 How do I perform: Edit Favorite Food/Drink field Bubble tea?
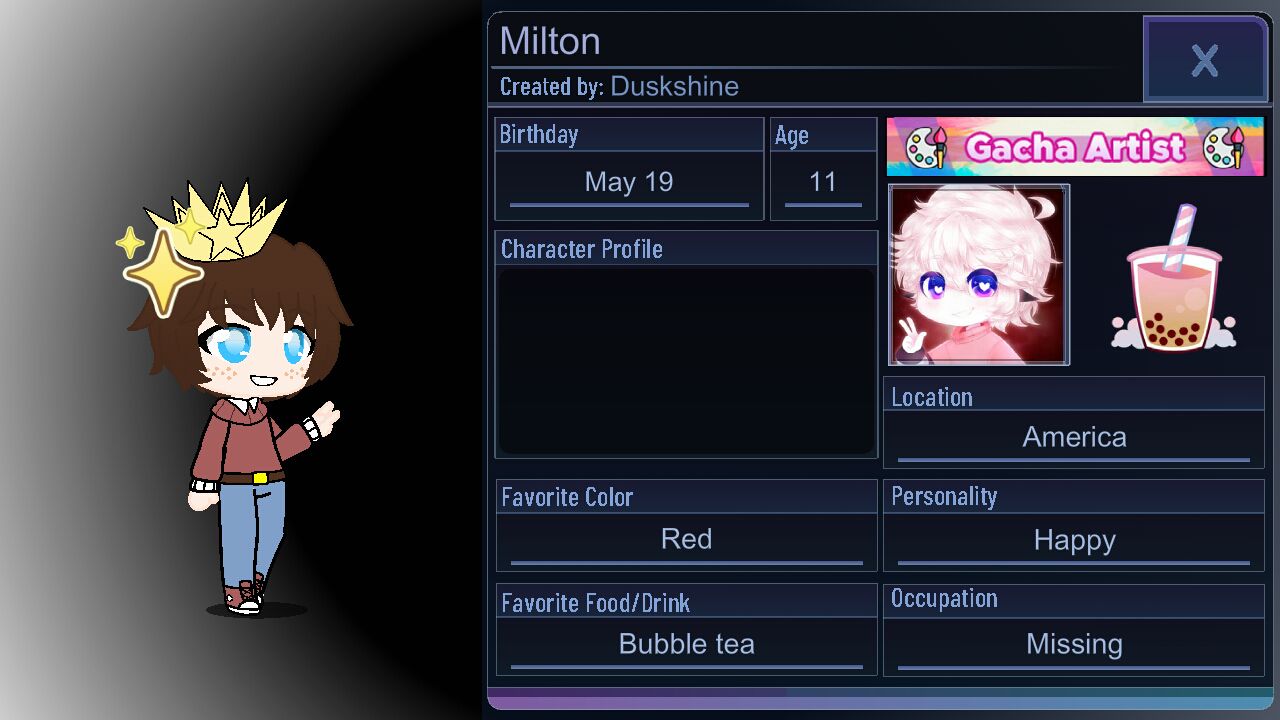click(686, 645)
